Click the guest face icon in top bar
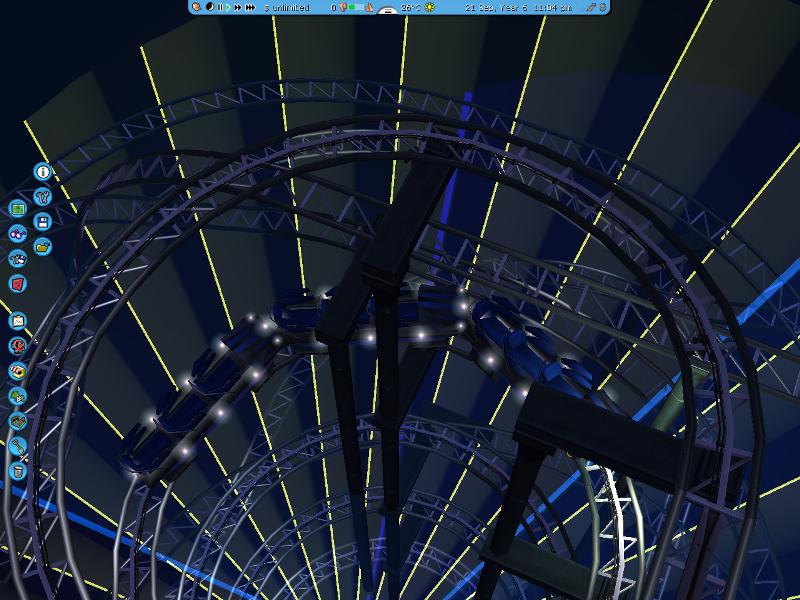 [x=343, y=7]
